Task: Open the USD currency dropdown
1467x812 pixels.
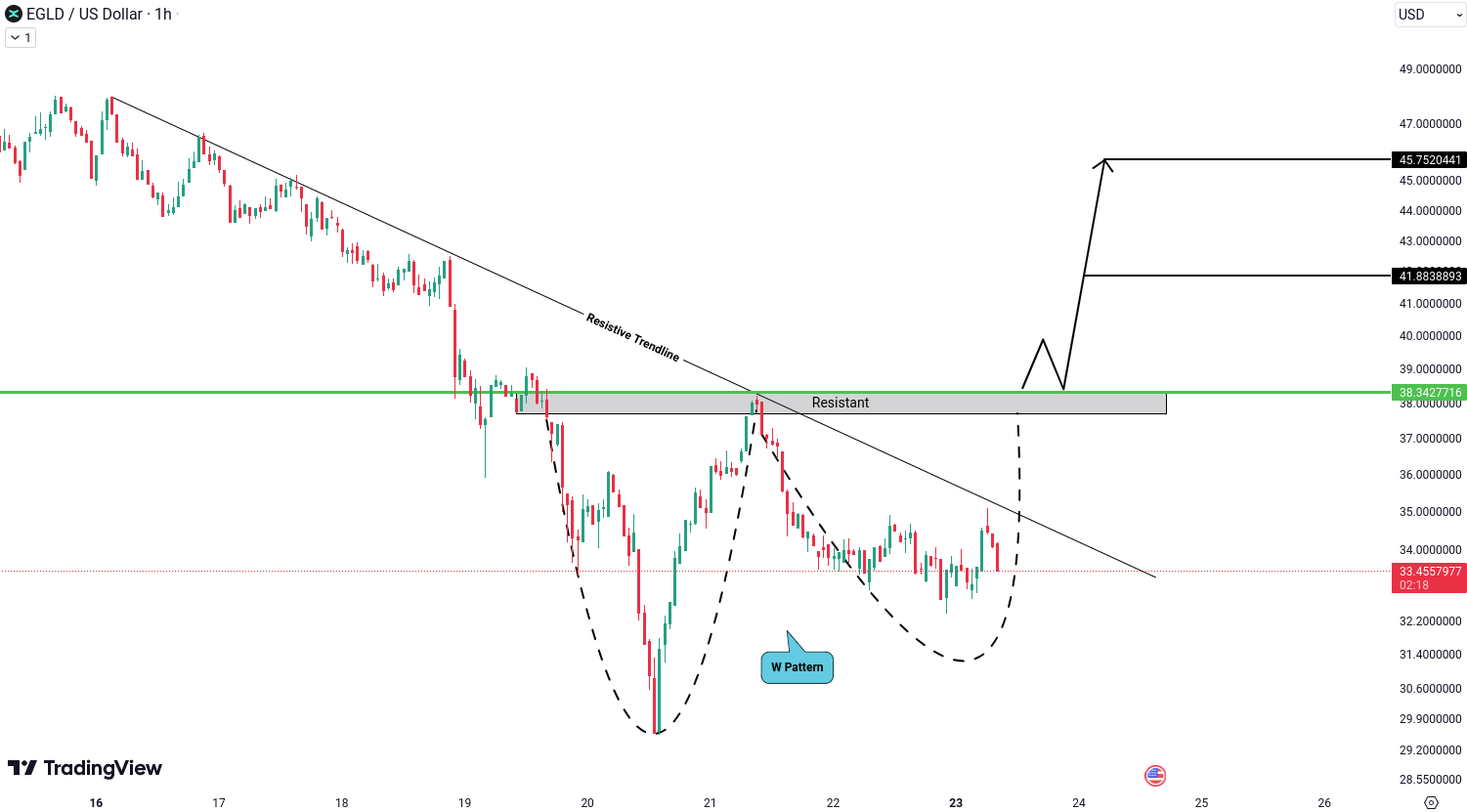Action: [x=1430, y=15]
